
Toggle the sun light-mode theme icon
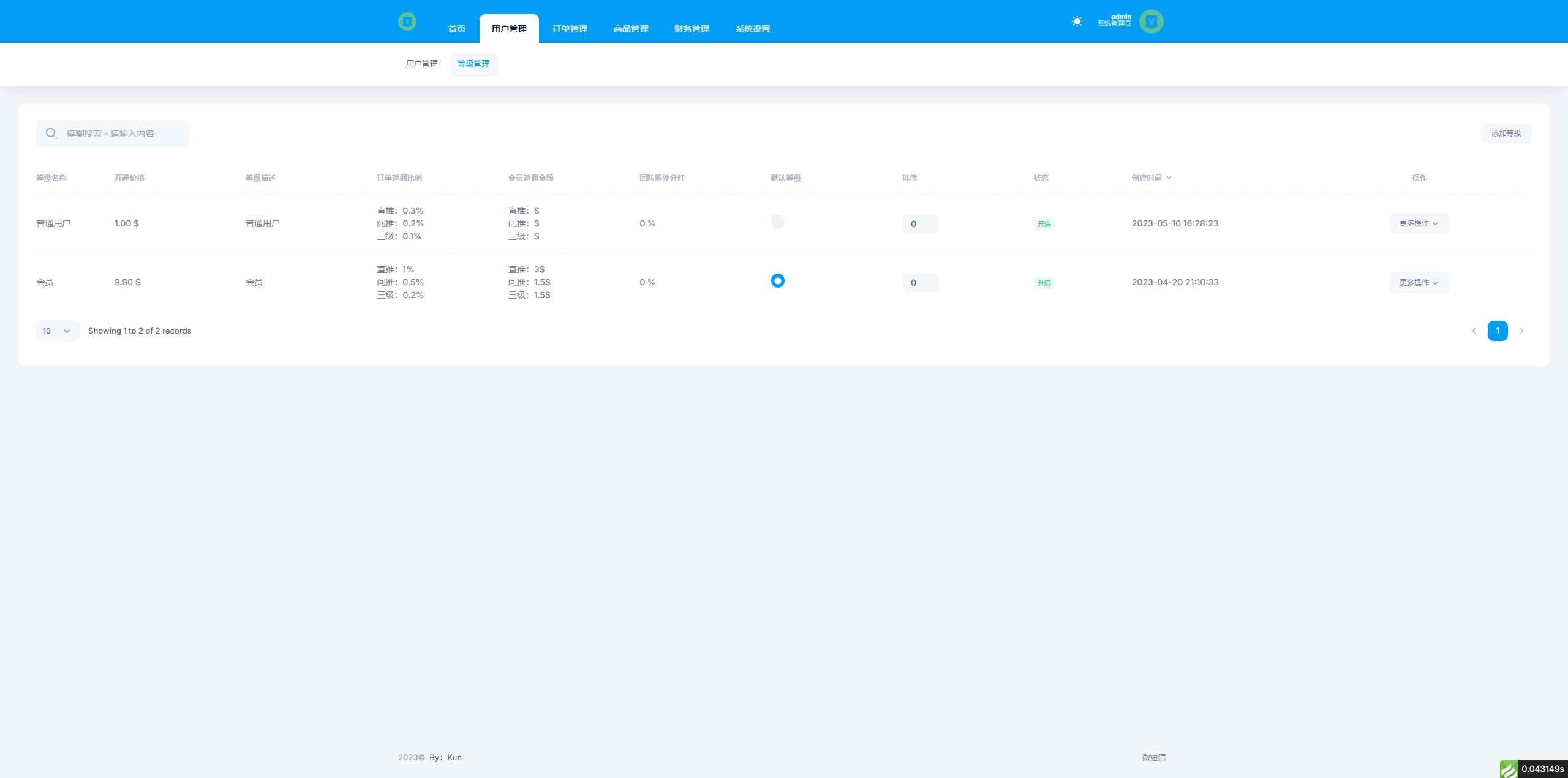pos(1077,21)
